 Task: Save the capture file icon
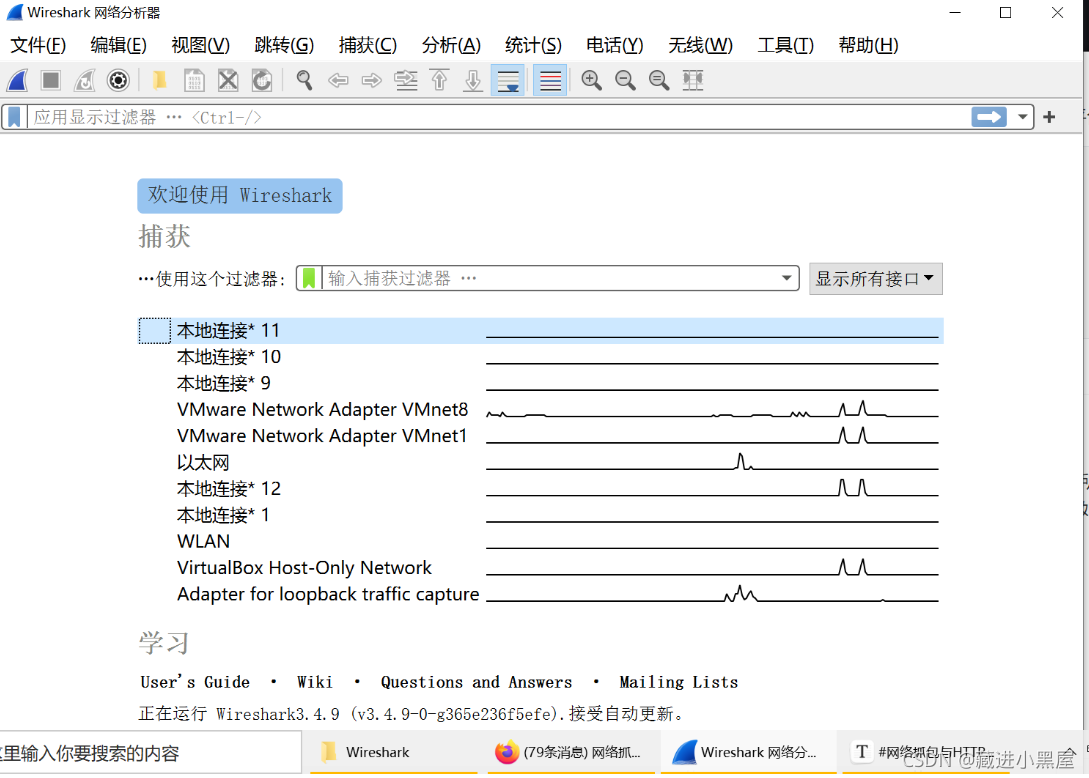point(194,81)
